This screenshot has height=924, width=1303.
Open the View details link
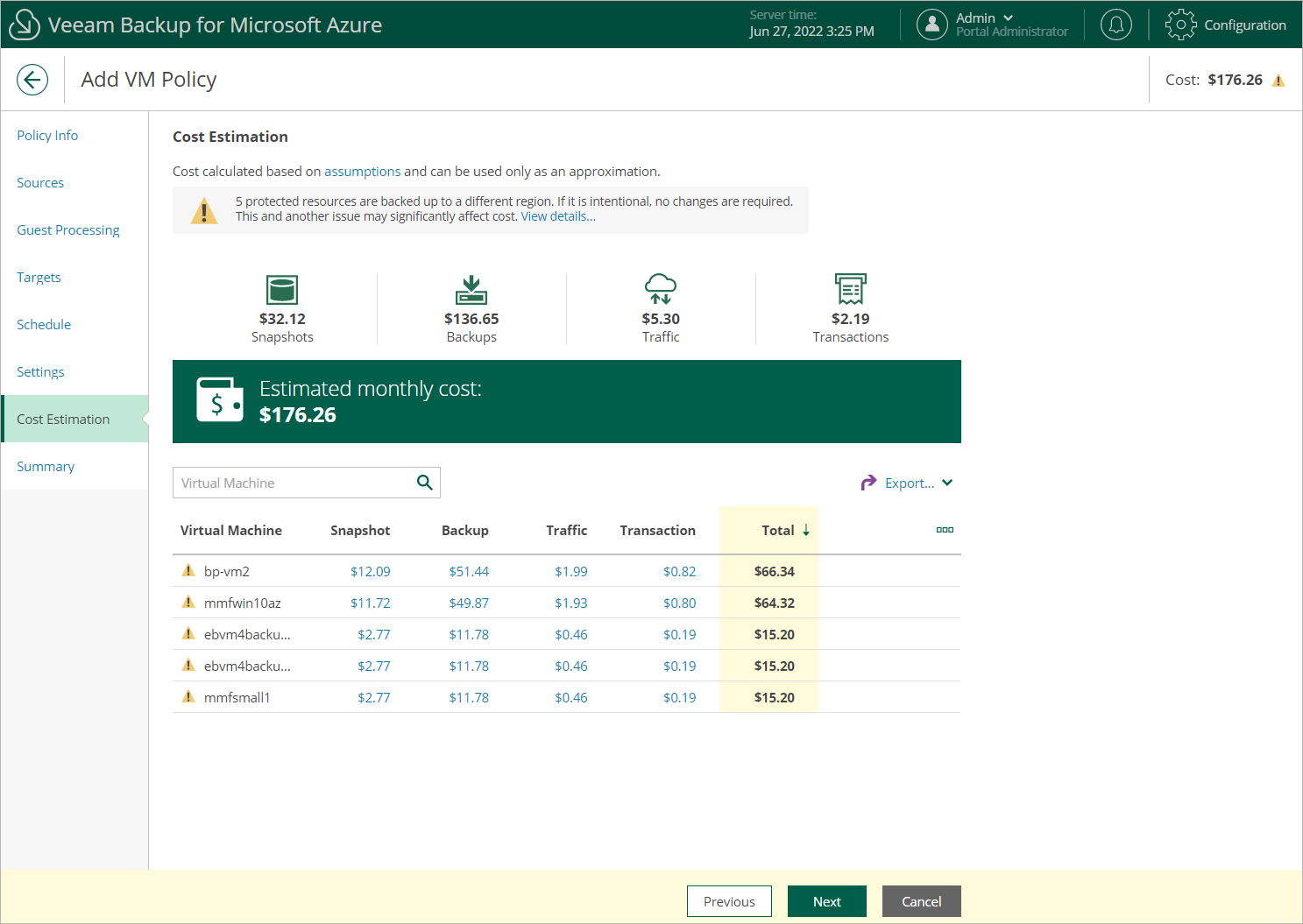pyautogui.click(x=558, y=216)
